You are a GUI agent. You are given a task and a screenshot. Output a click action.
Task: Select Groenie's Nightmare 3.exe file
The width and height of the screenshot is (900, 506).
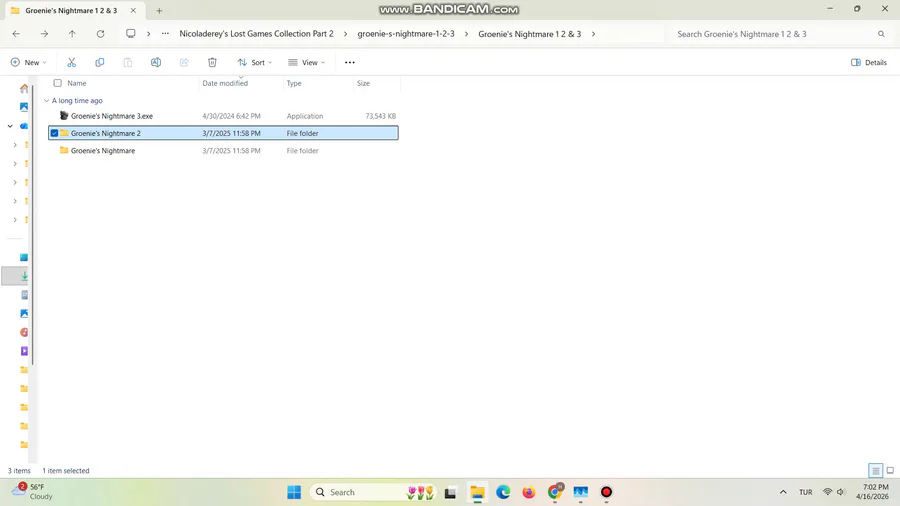point(112,116)
